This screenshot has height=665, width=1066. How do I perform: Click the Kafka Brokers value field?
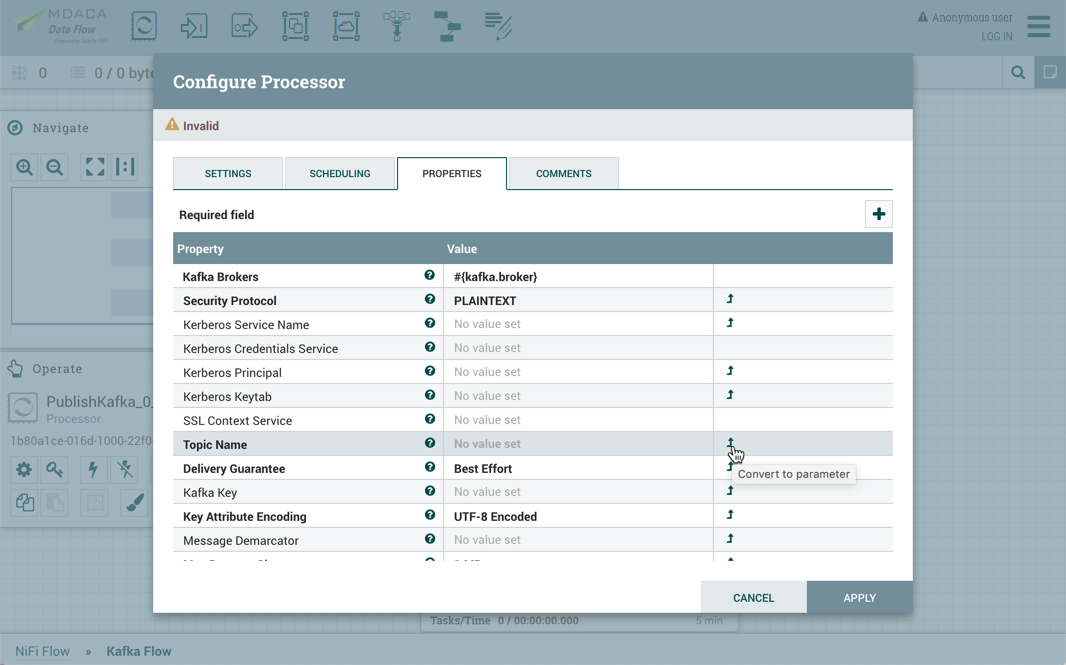(577, 277)
